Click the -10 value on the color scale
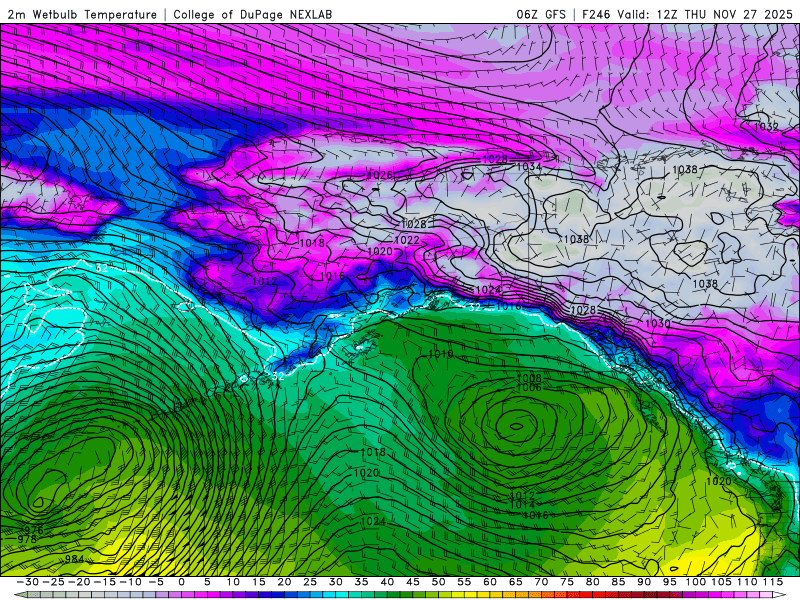The image size is (800, 600). [130, 582]
